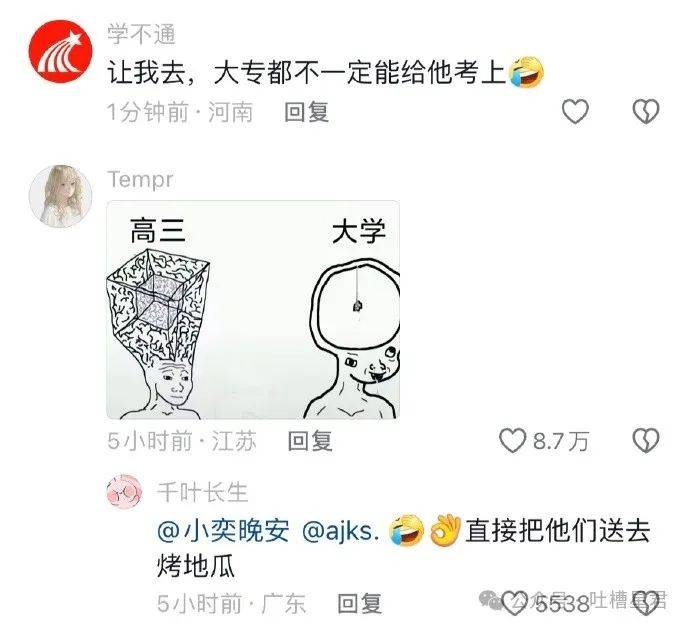Reply to 学不通's comment
Viewport: 690px width, 628px height.
tap(307, 112)
